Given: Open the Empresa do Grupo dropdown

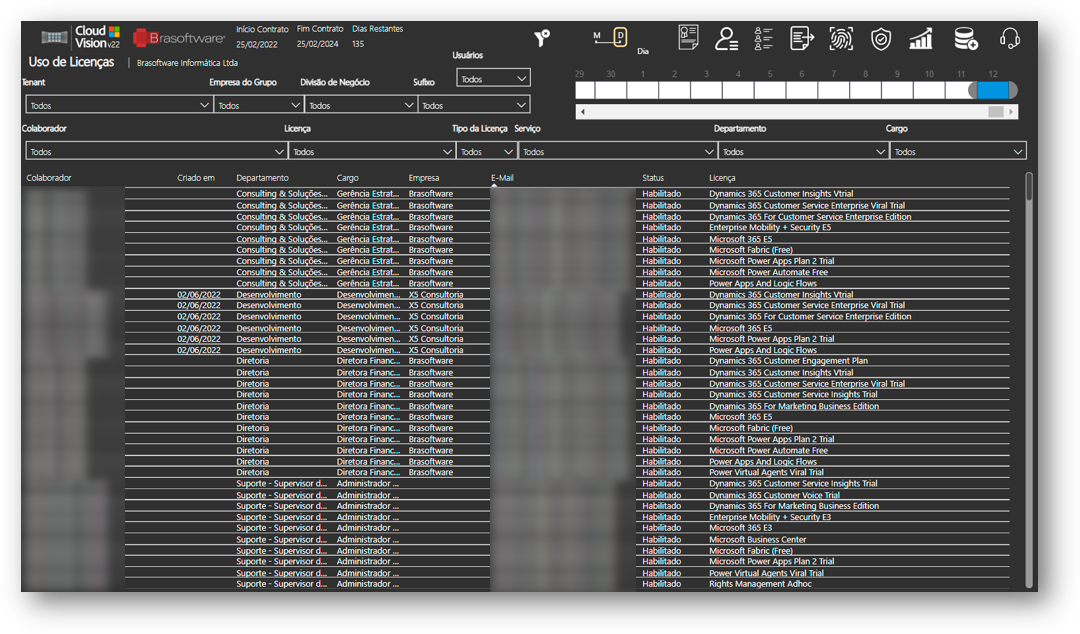Looking at the screenshot, I should [x=258, y=105].
